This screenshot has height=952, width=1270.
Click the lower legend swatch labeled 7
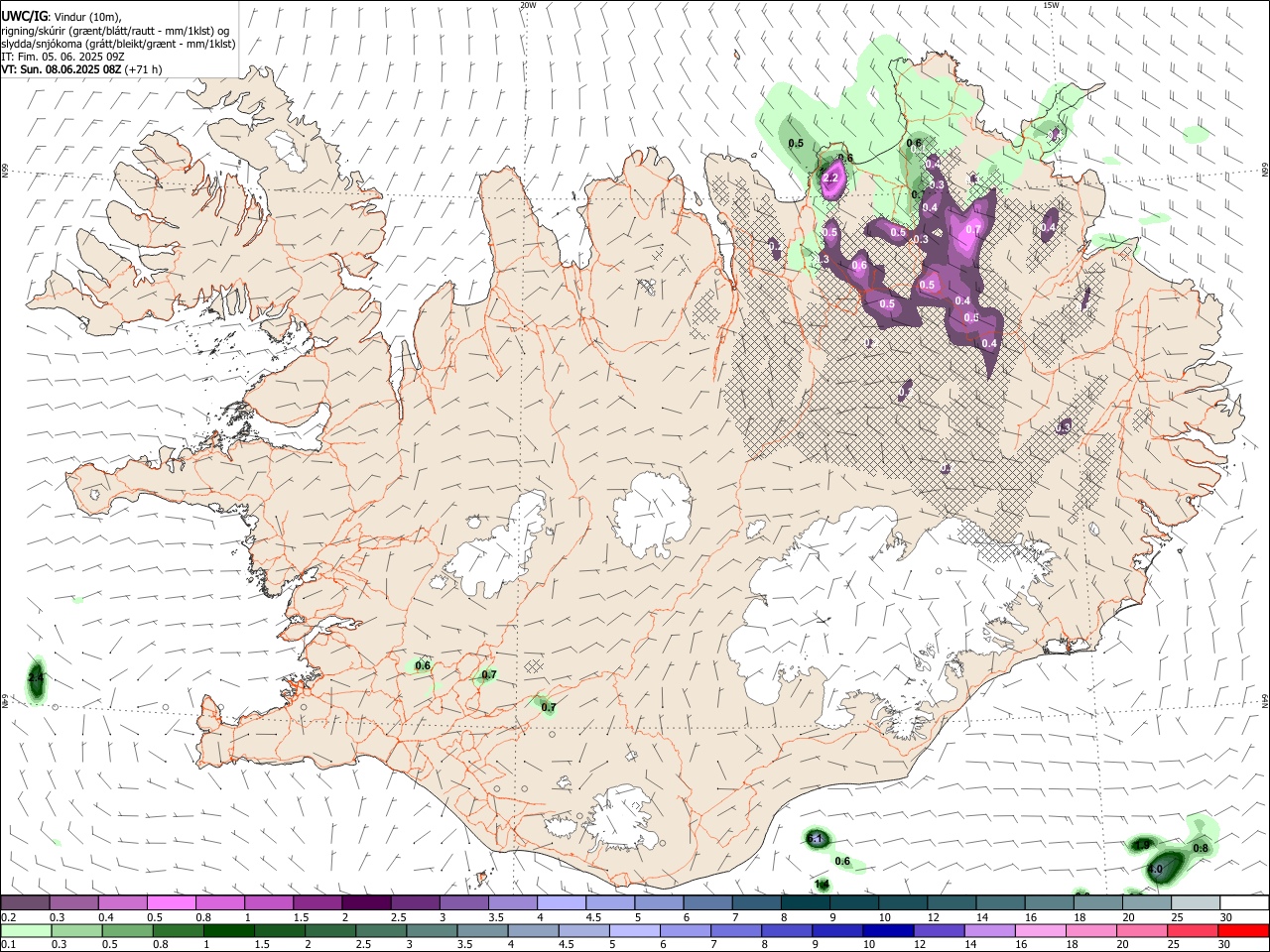tap(735, 931)
